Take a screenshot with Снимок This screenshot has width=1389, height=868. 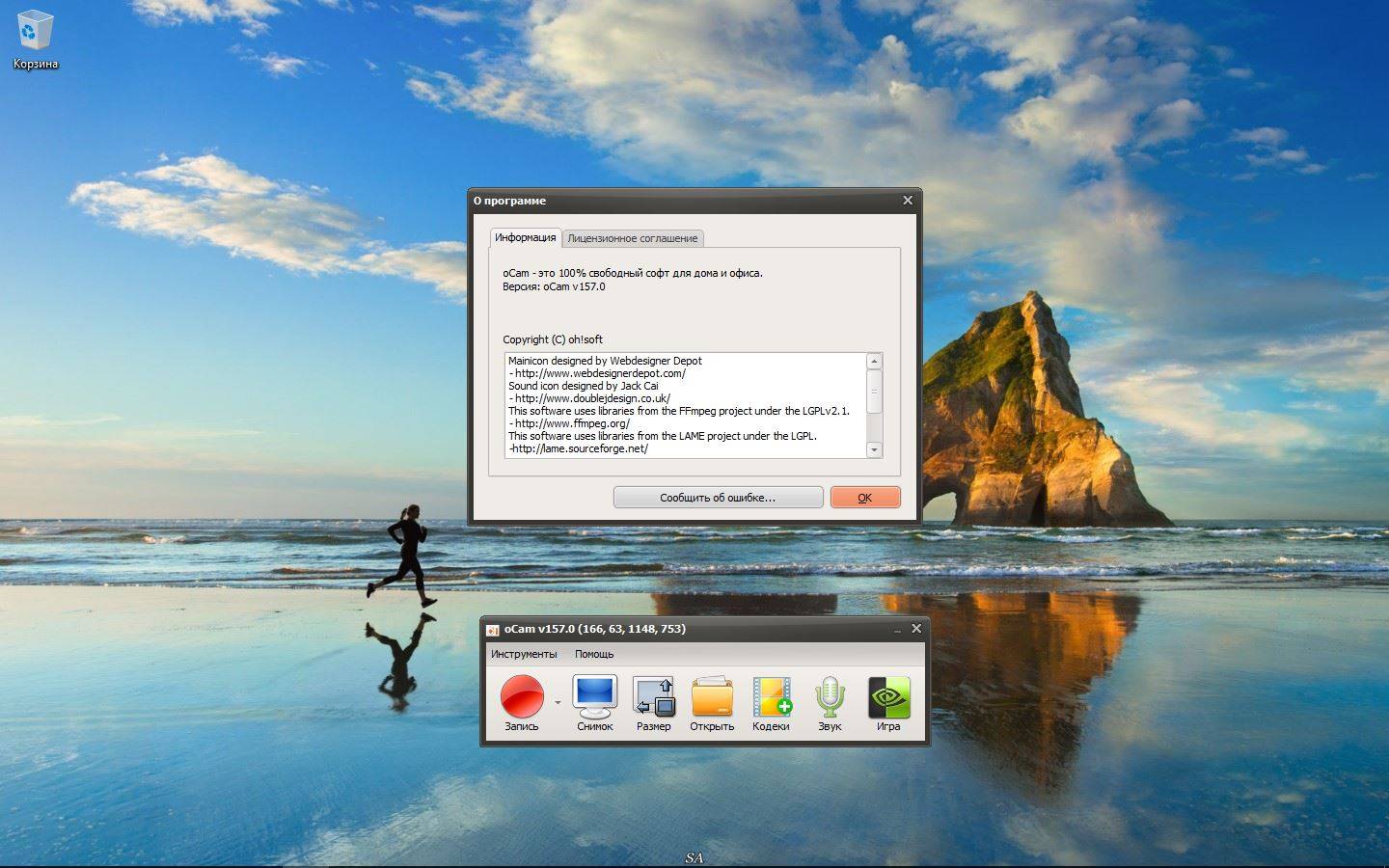click(594, 703)
